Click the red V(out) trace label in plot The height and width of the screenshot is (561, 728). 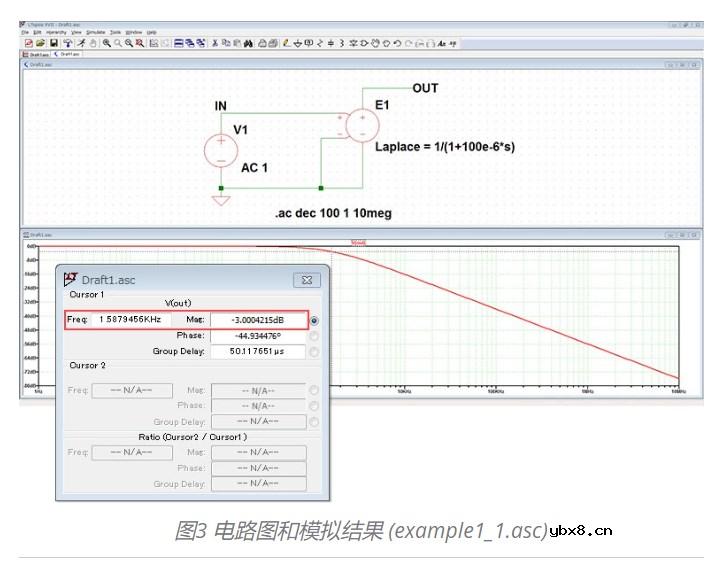point(358,242)
